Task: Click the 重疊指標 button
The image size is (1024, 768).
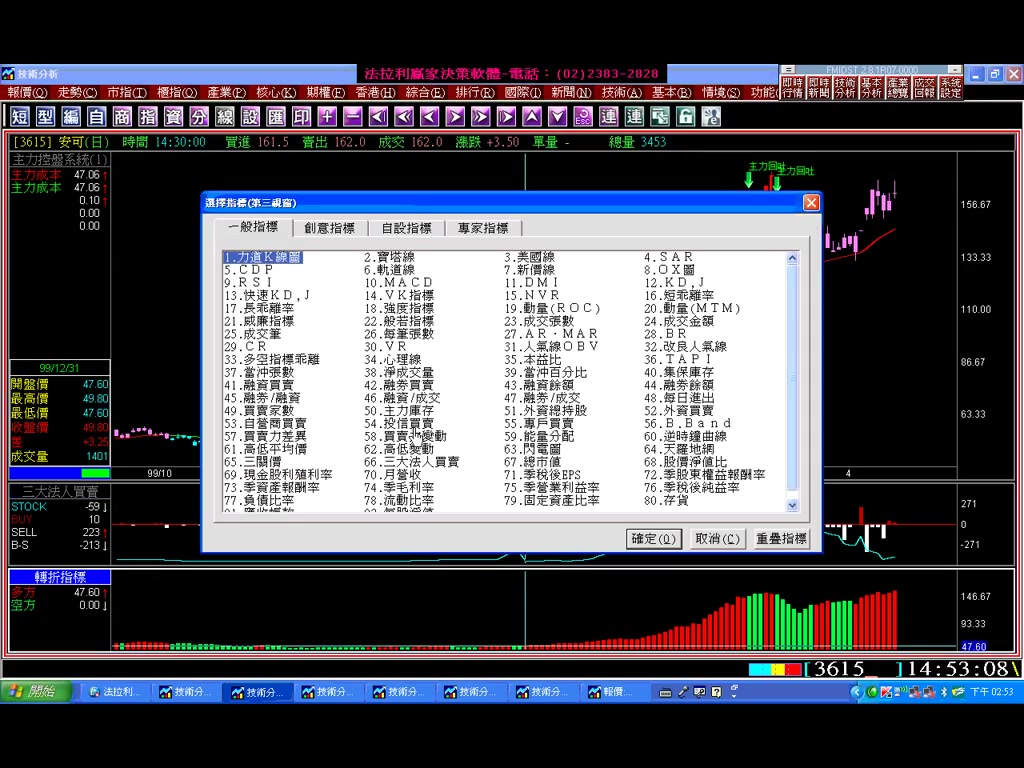Action: click(781, 539)
